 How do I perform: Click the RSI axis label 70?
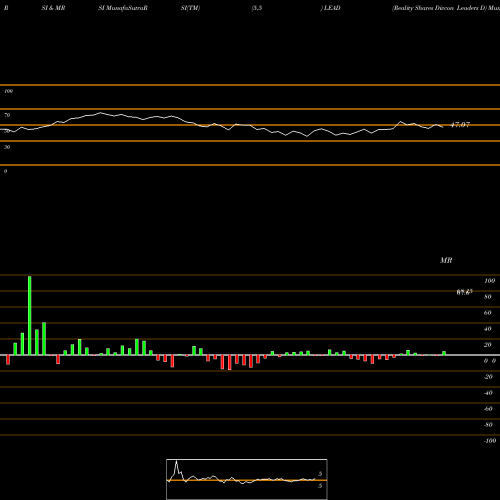[x=7, y=115]
